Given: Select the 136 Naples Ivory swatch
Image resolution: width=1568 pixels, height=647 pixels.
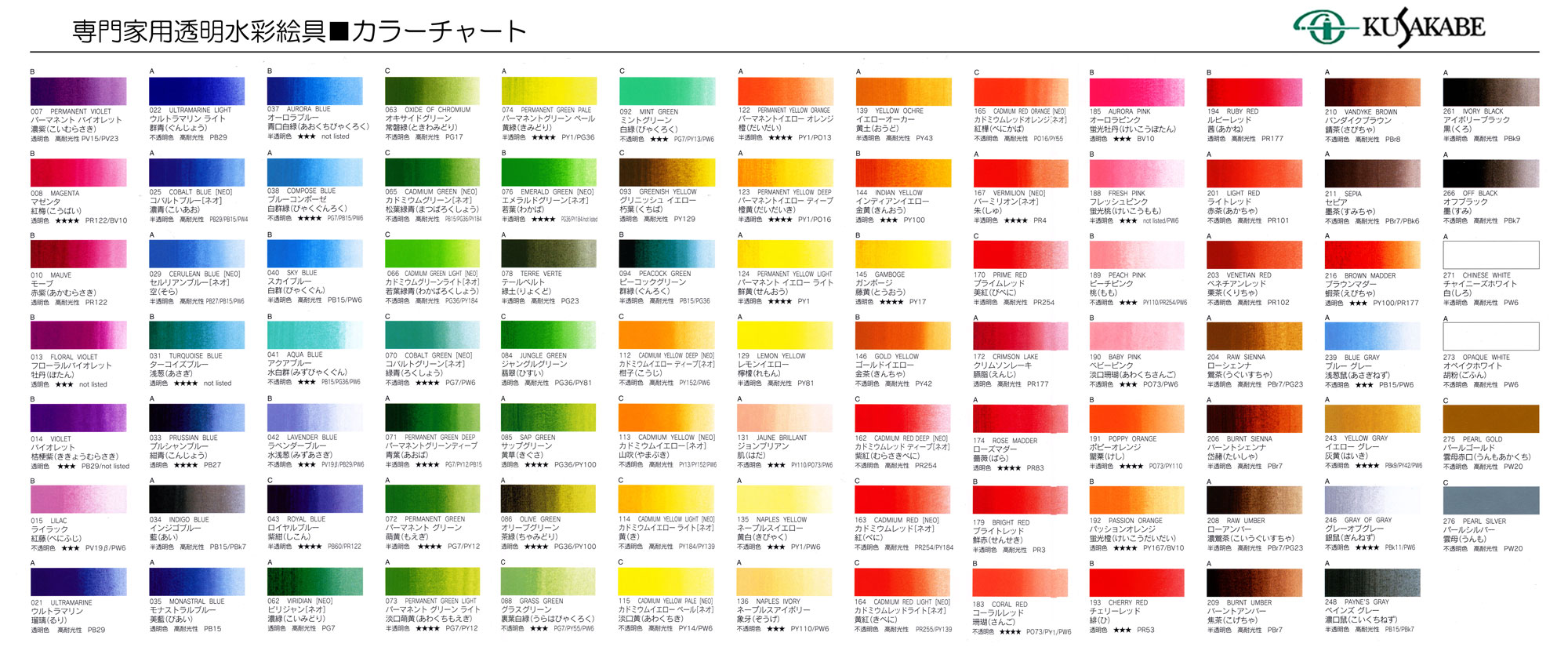Looking at the screenshot, I should 785,582.
